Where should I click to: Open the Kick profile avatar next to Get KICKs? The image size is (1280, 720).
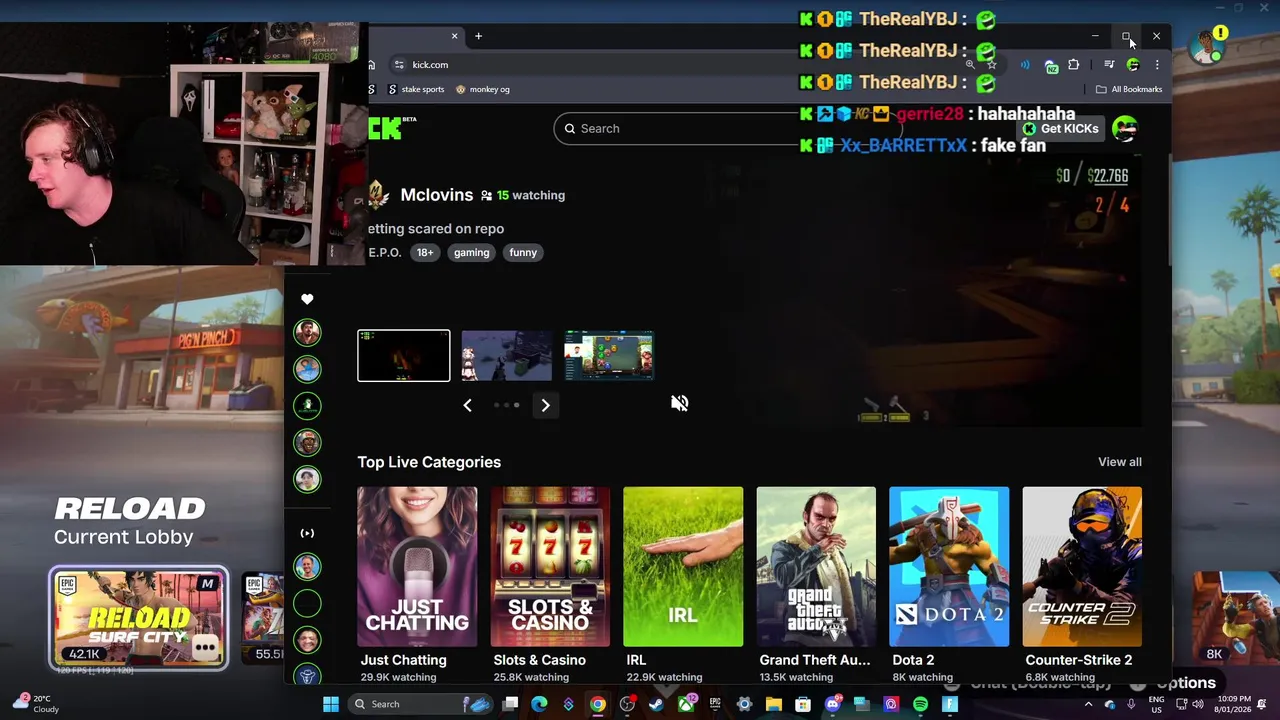[x=1125, y=128]
